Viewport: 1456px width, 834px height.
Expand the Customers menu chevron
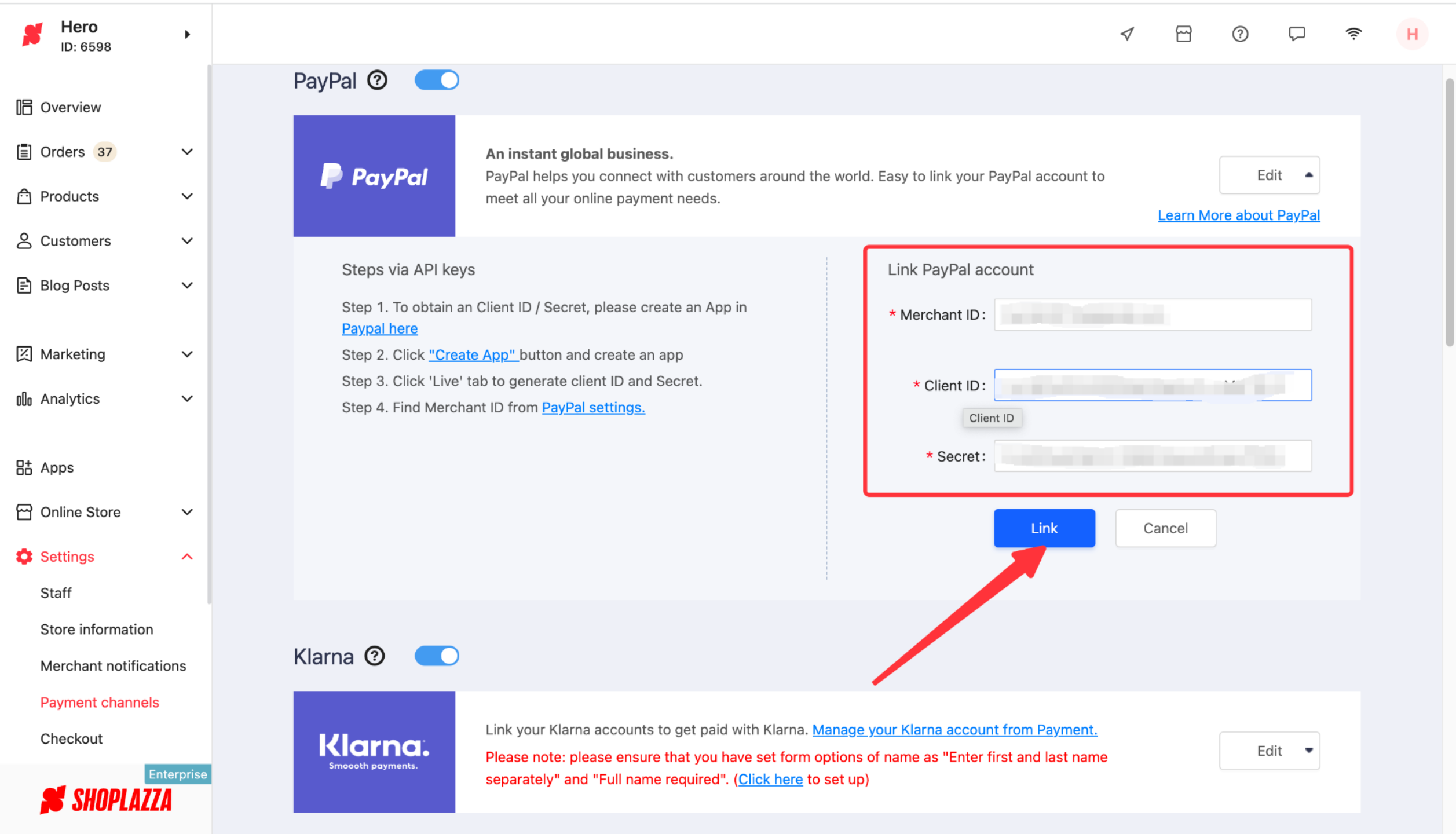pos(187,241)
